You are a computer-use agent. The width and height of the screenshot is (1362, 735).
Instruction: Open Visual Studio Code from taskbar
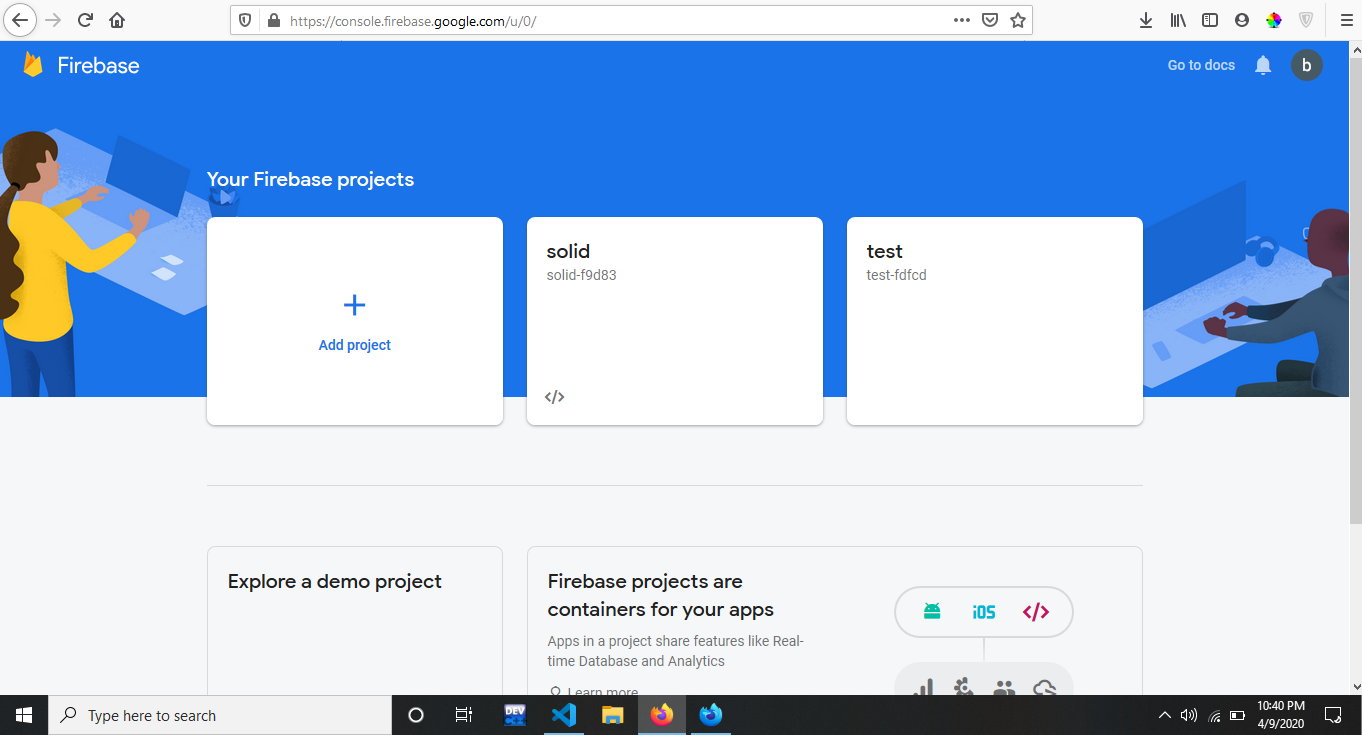tap(564, 716)
